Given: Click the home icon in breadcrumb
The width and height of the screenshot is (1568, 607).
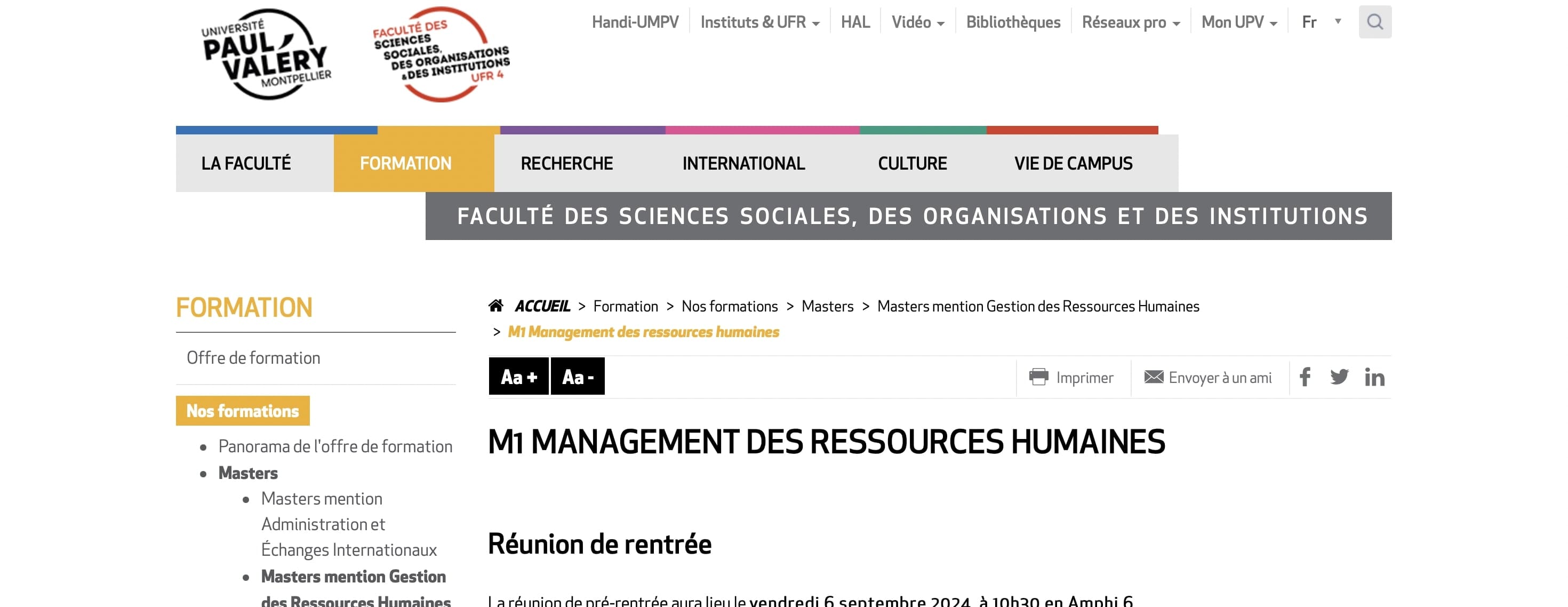Looking at the screenshot, I should (x=495, y=306).
